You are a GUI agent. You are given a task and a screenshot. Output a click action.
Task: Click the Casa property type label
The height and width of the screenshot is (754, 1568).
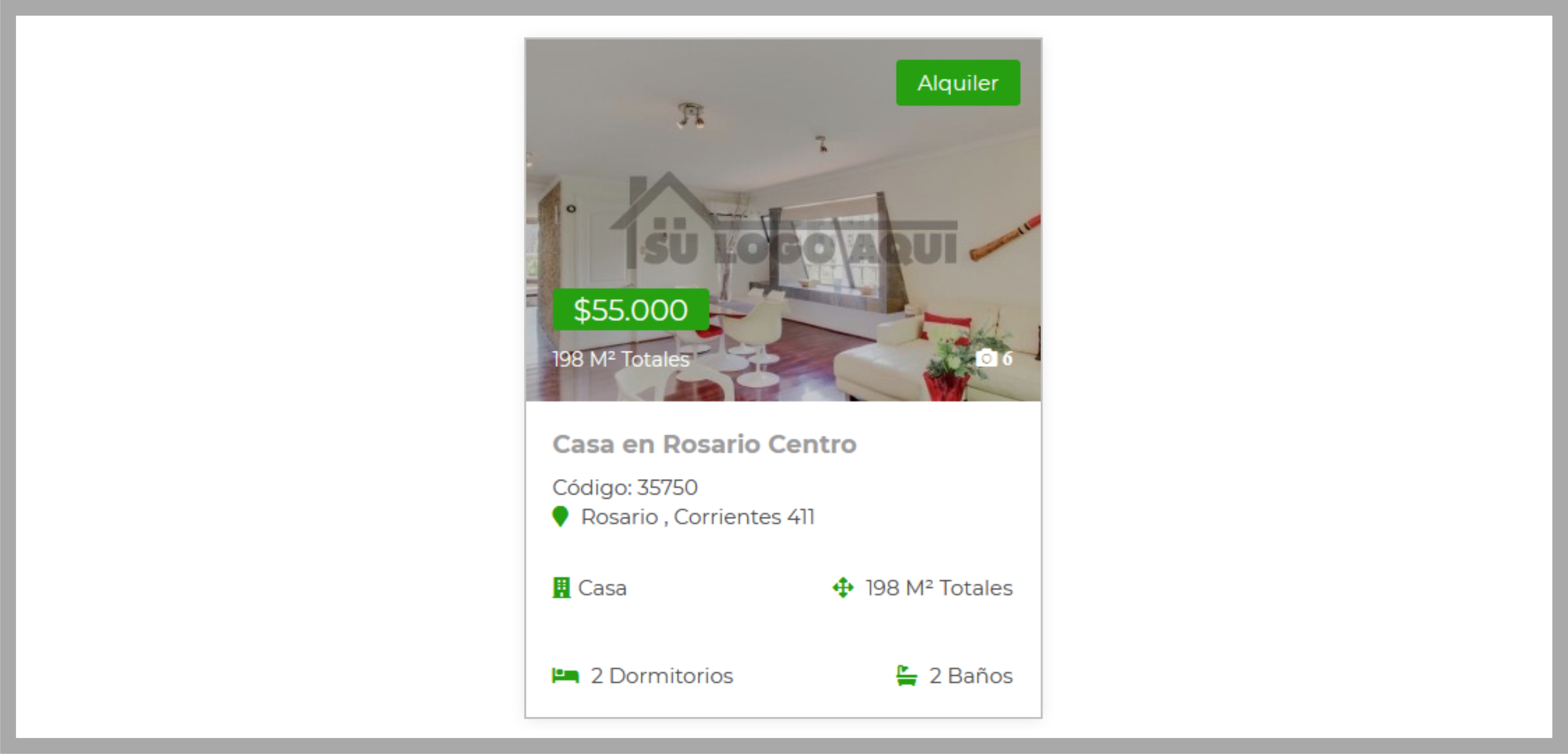602,588
